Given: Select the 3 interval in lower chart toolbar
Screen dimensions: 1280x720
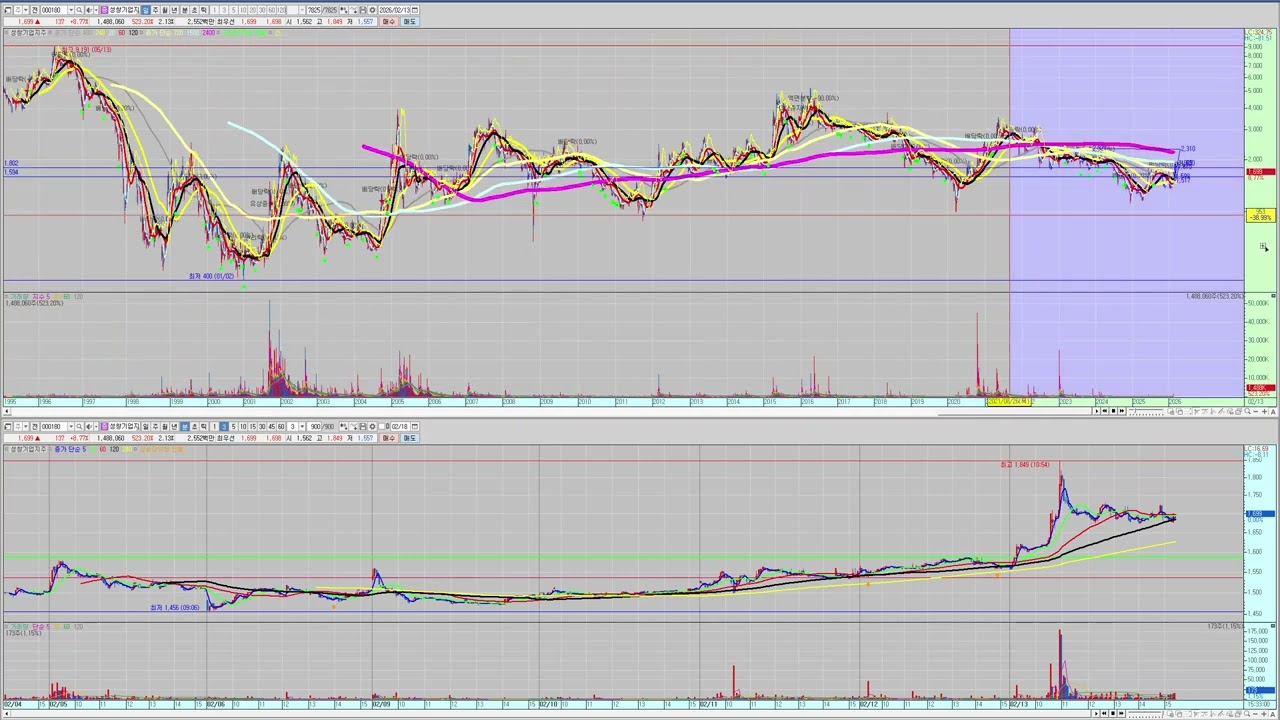Looking at the screenshot, I should coord(224,427).
